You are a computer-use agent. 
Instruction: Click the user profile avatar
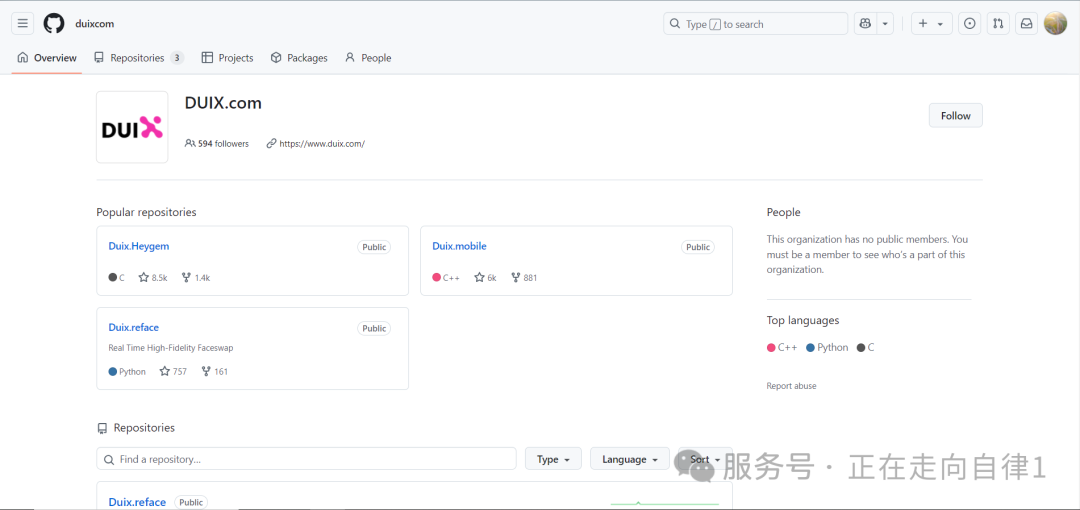pyautogui.click(x=1055, y=24)
